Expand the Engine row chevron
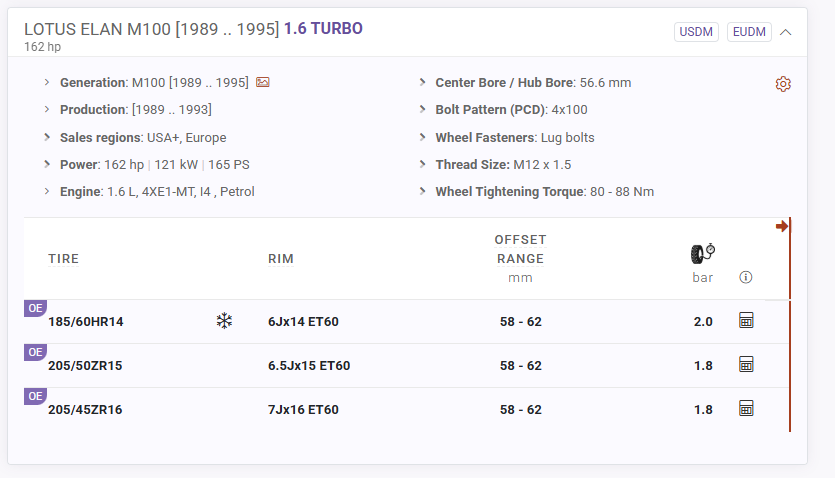The image size is (835, 478). coord(47,191)
